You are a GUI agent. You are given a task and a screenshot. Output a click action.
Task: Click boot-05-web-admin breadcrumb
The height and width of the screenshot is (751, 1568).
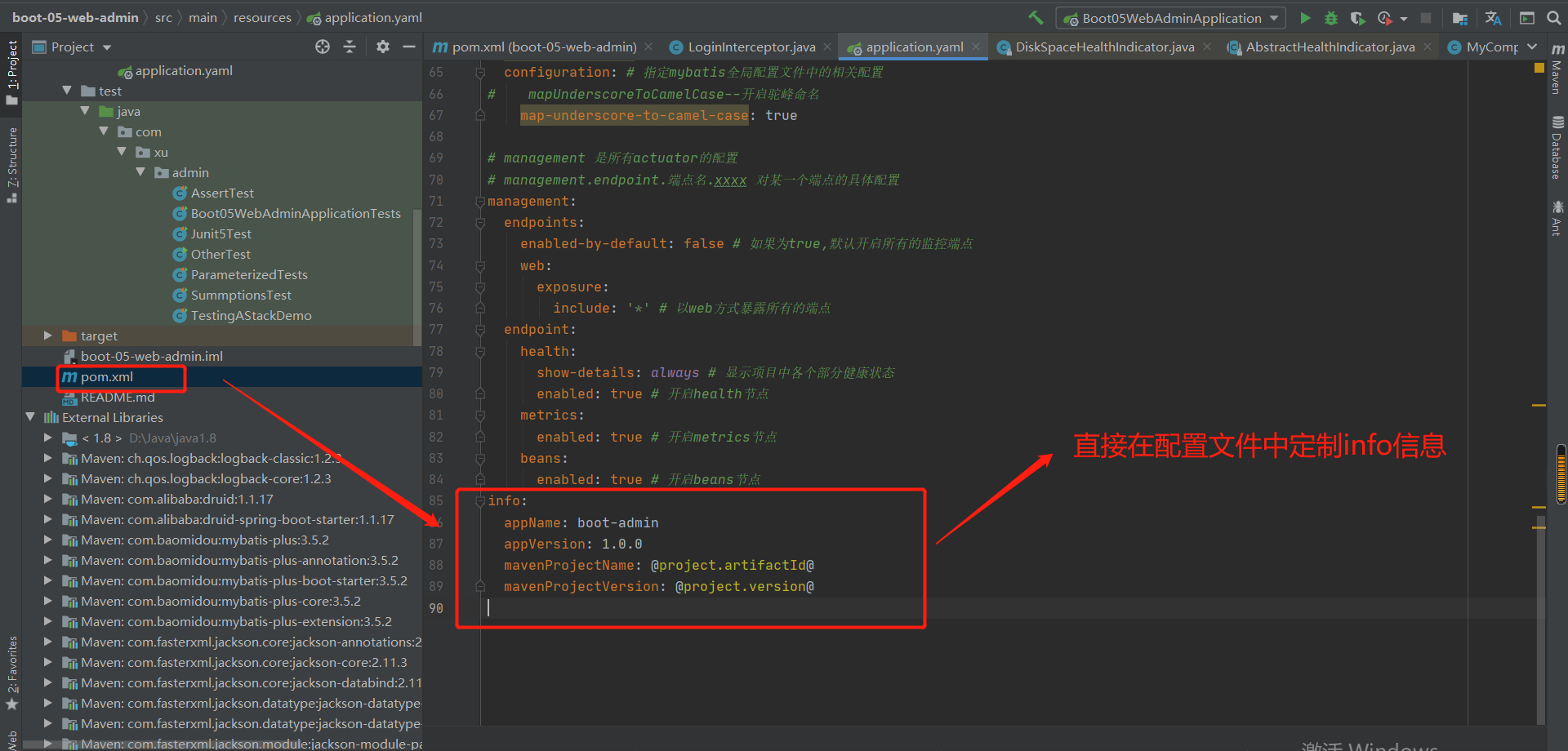pyautogui.click(x=75, y=17)
